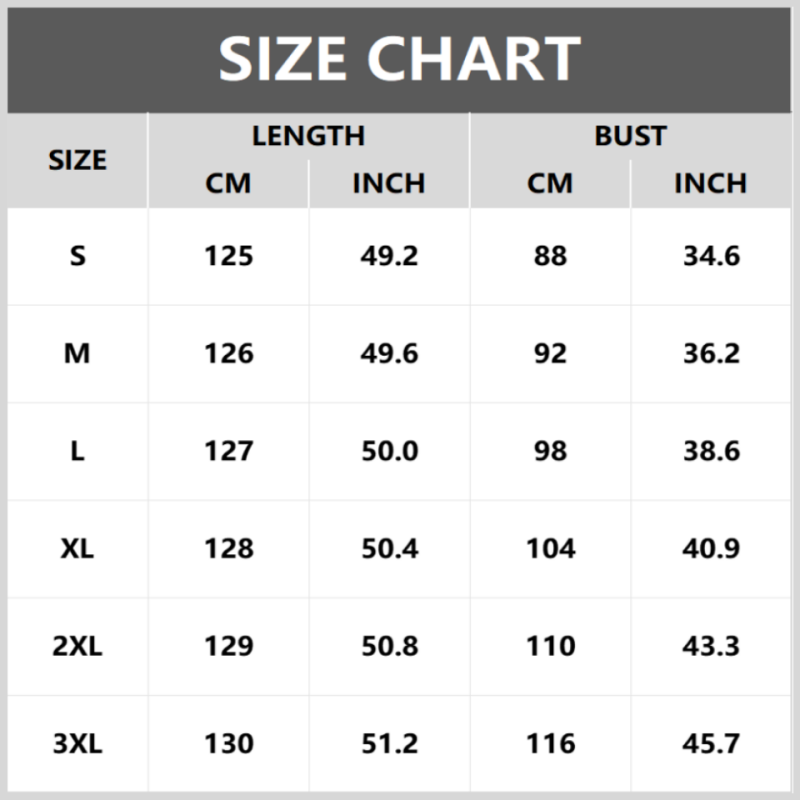The height and width of the screenshot is (800, 800).
Task: Select the M size row label
Action: coord(77,354)
